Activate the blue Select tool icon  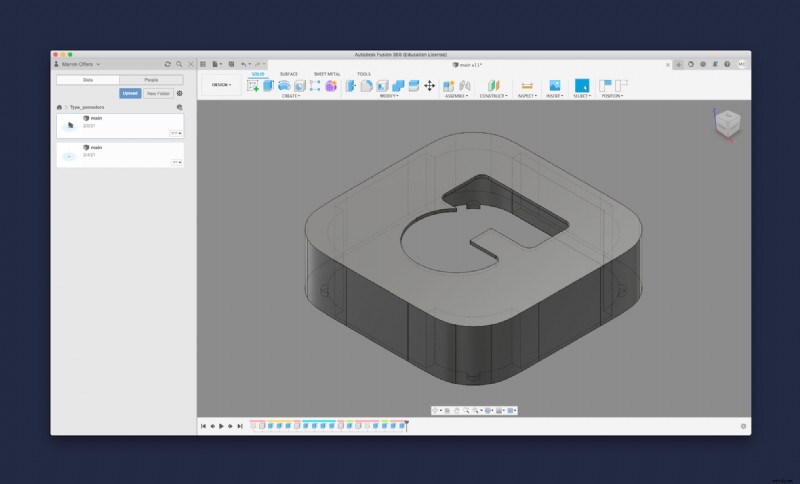click(x=582, y=86)
